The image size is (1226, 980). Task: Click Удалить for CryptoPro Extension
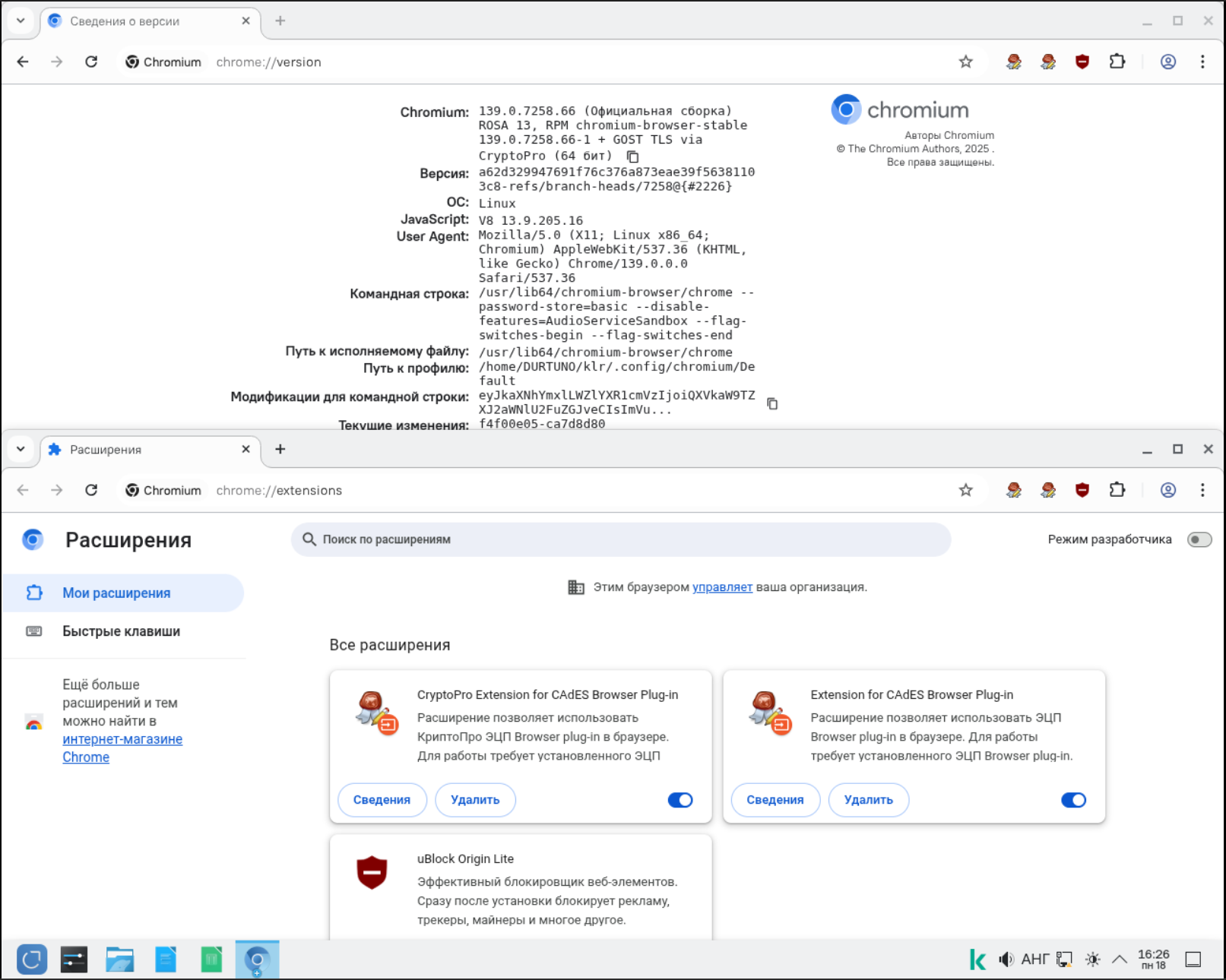[x=475, y=800]
